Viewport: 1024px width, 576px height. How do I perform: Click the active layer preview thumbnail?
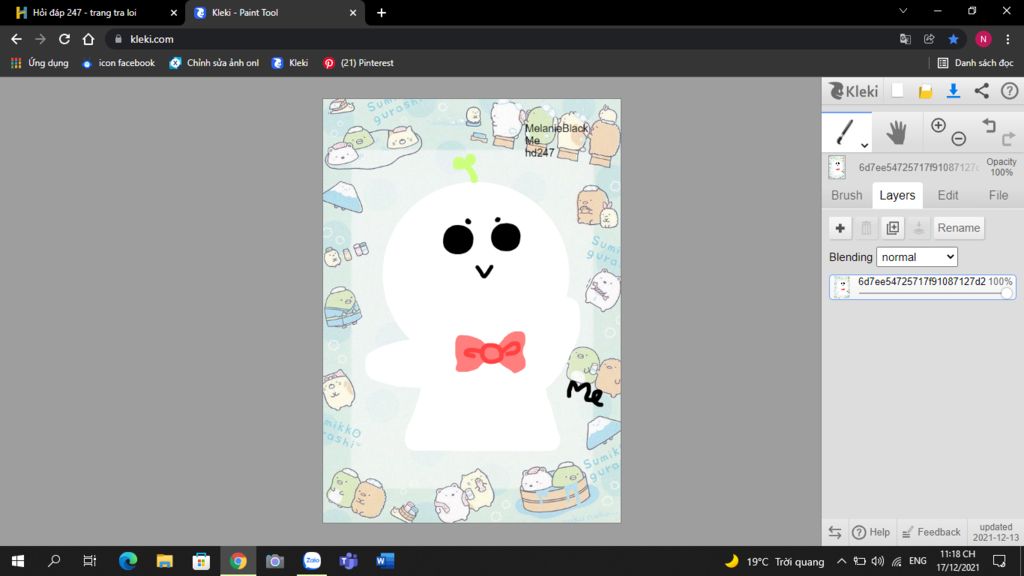[x=837, y=167]
